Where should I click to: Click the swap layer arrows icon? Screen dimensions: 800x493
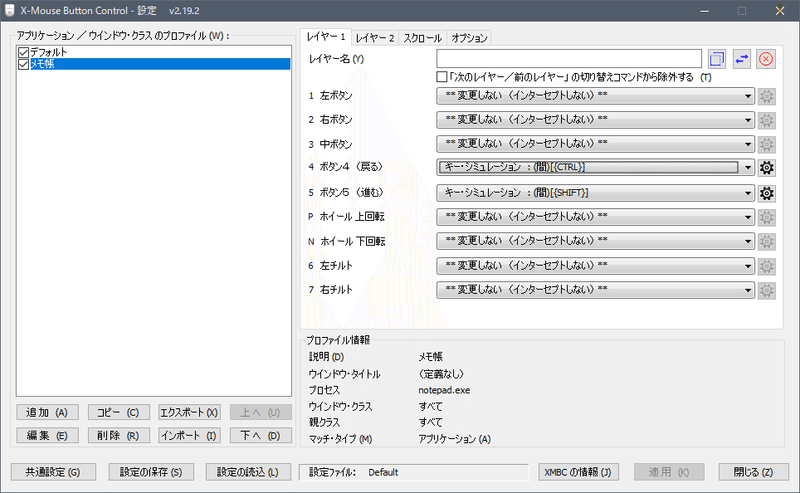[x=741, y=59]
